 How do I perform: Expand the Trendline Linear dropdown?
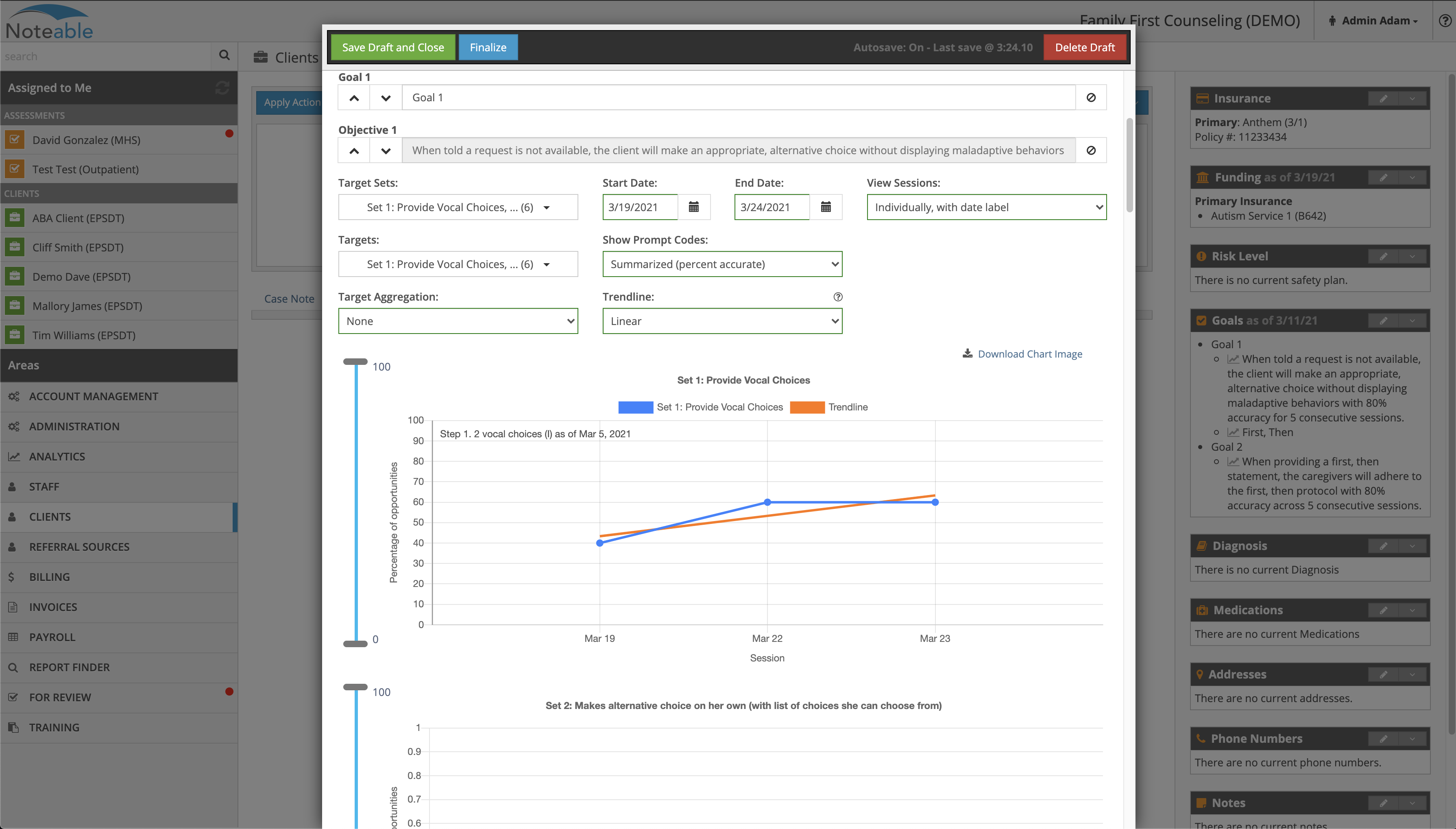pyautogui.click(x=722, y=321)
